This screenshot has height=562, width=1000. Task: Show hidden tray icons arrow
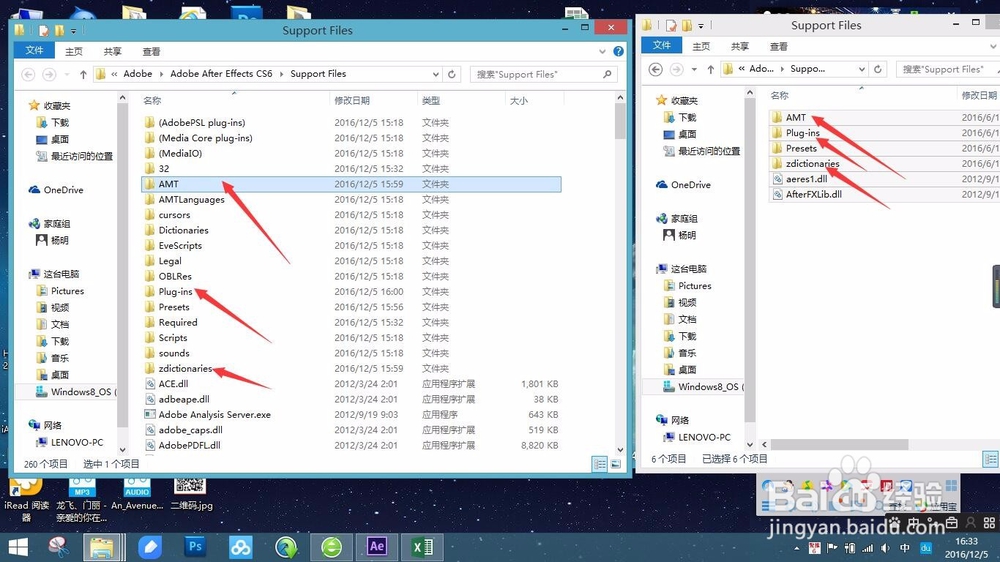(x=797, y=548)
